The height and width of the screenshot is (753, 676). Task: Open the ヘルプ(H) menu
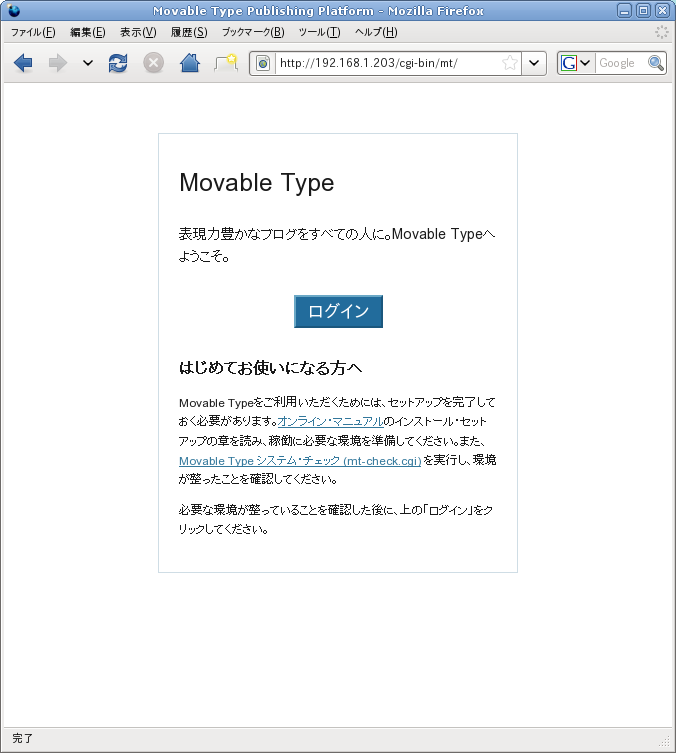point(376,32)
